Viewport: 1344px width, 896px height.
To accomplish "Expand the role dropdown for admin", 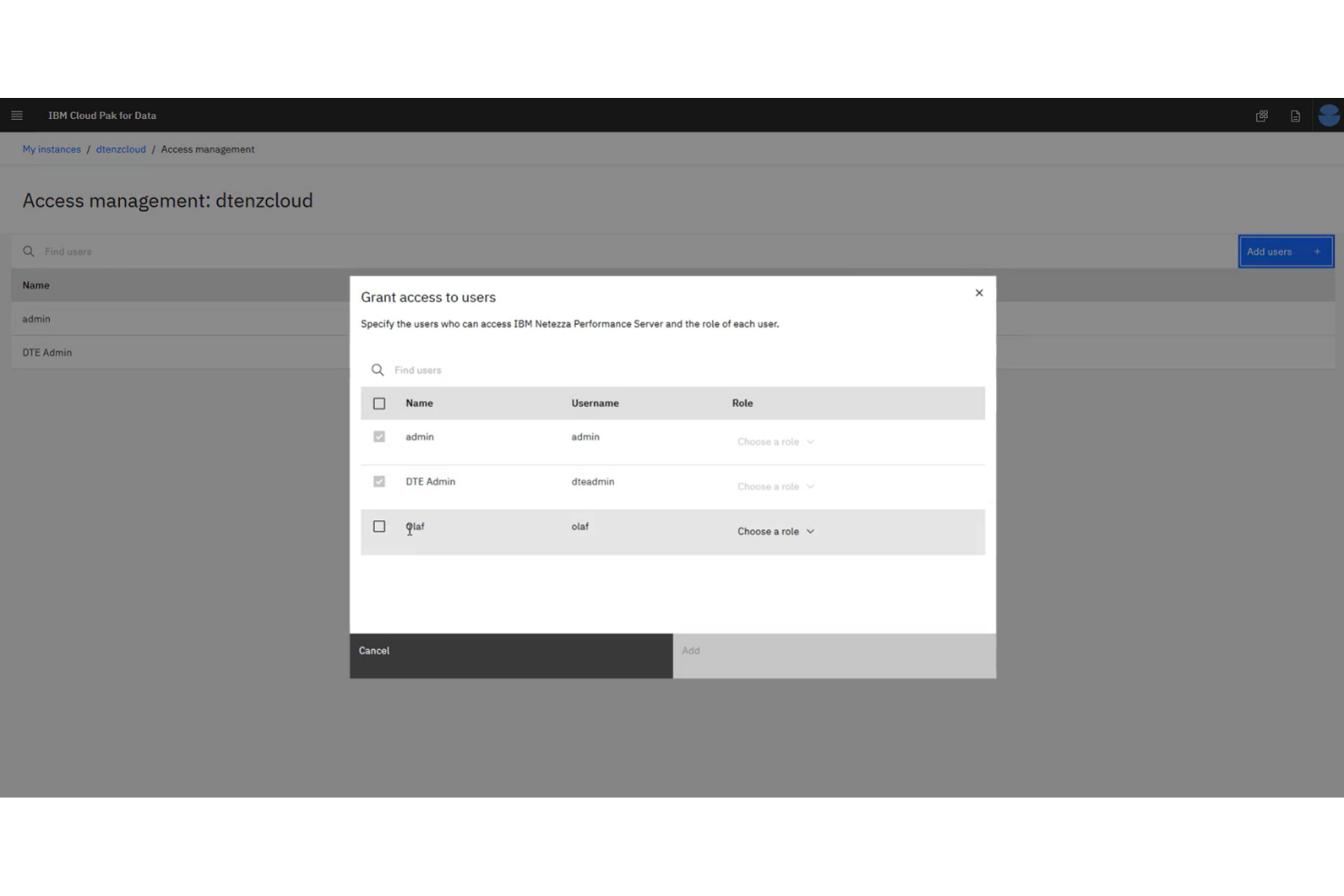I will 776,441.
